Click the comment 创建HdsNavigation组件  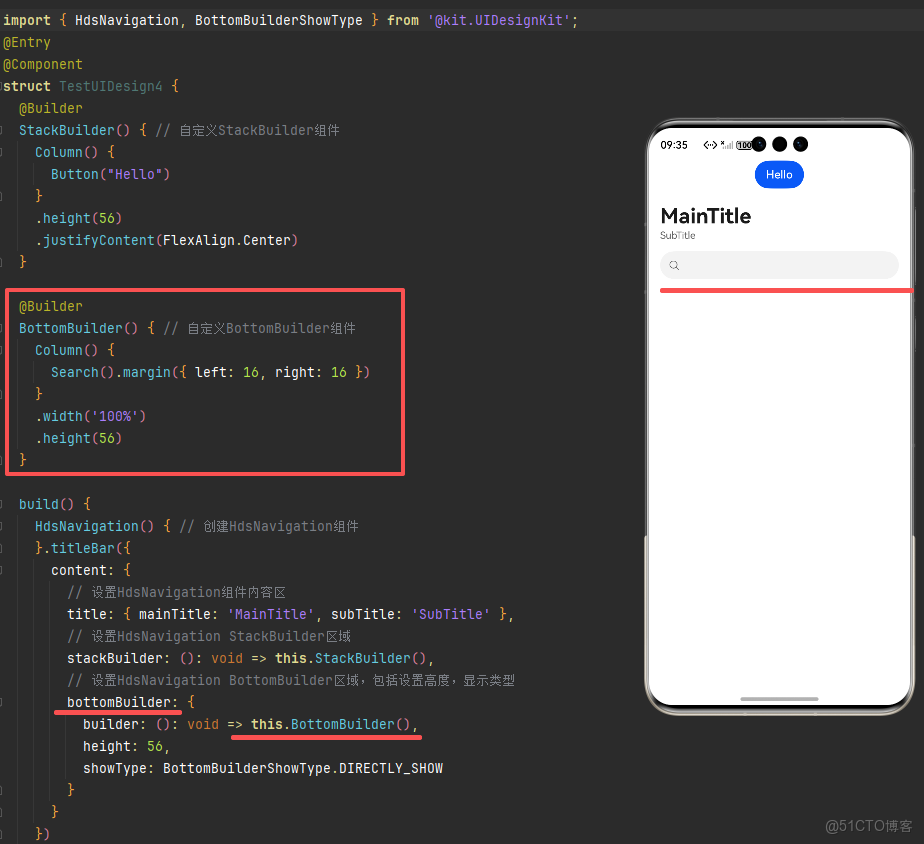[281, 526]
